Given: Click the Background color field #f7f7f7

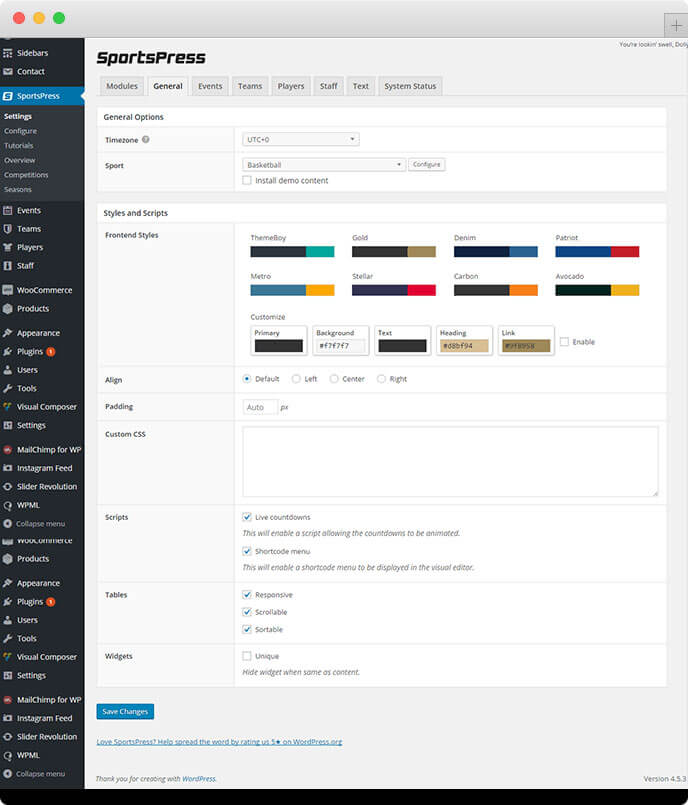Looking at the screenshot, I should point(341,346).
